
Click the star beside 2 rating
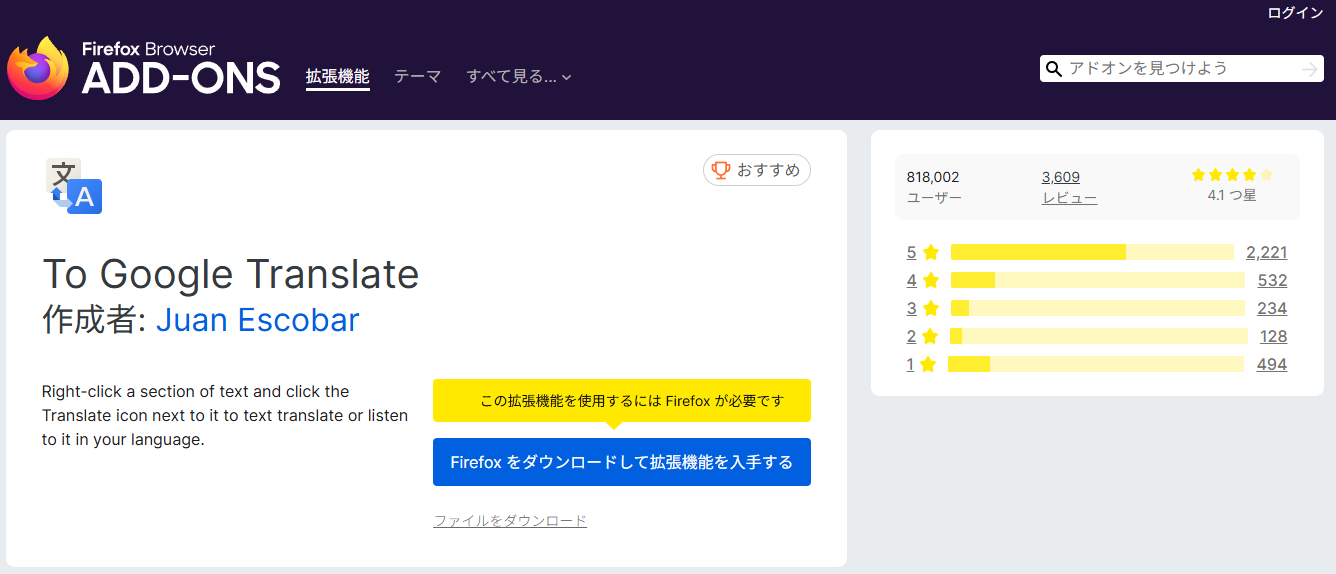coord(932,336)
